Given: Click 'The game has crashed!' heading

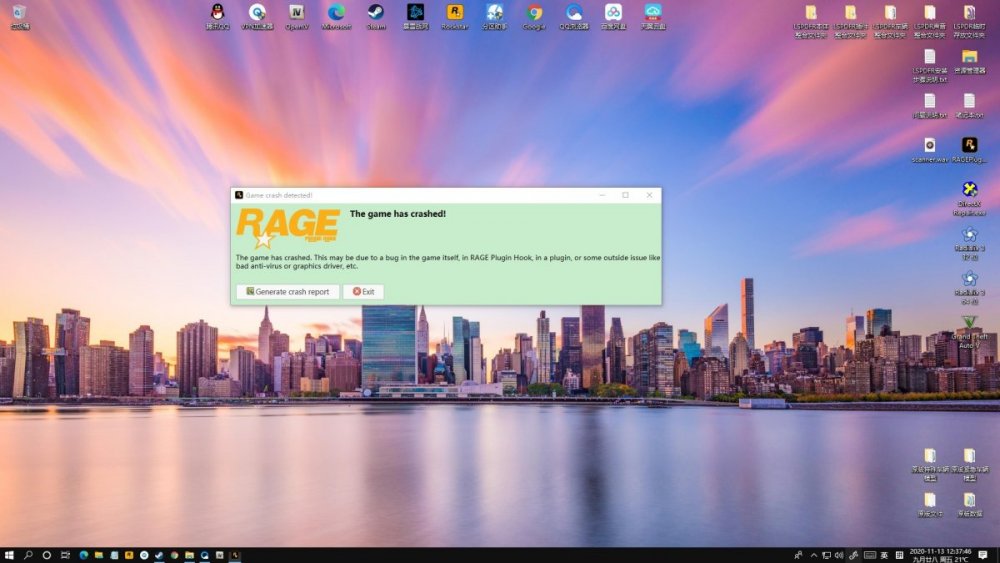Looking at the screenshot, I should pyautogui.click(x=398, y=214).
